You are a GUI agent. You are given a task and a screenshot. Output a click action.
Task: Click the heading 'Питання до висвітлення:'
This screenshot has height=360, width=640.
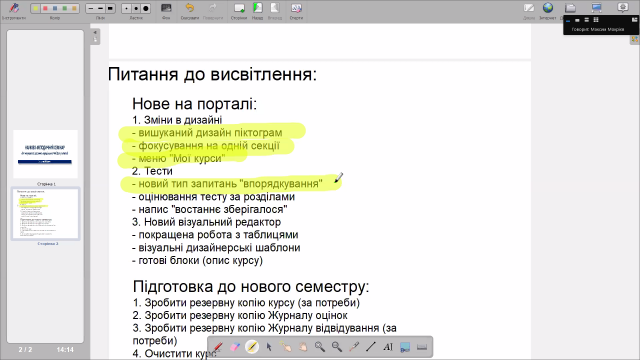tap(212, 74)
